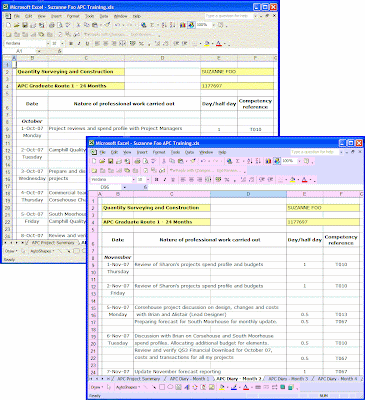
Task: Click Percent style icon in front window
Action: tap(227, 179)
